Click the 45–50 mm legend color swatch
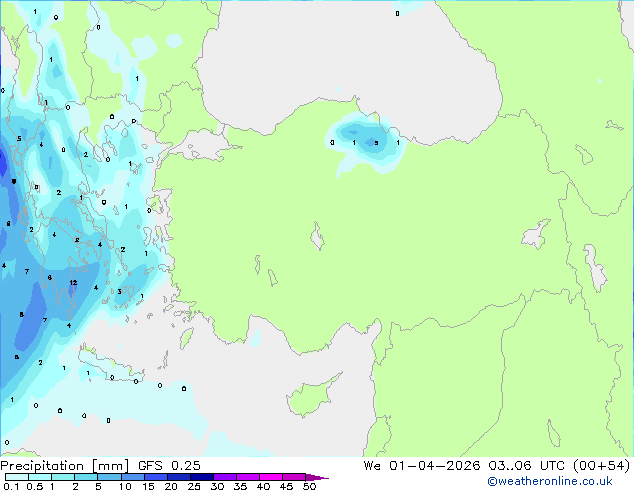 click(x=294, y=477)
